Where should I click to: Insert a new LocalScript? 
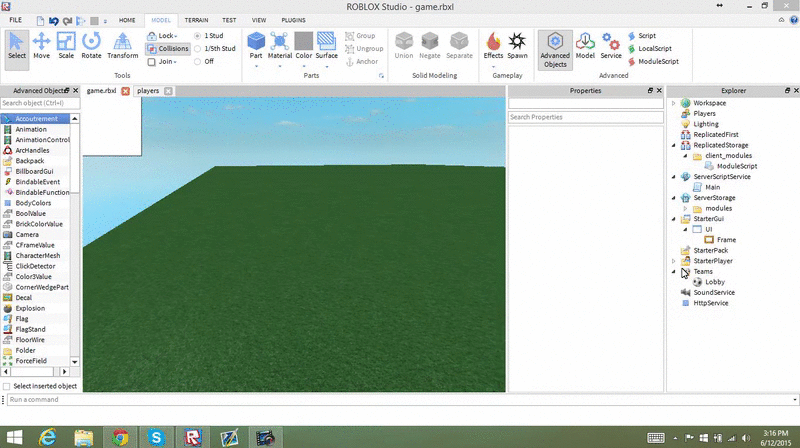click(649, 48)
